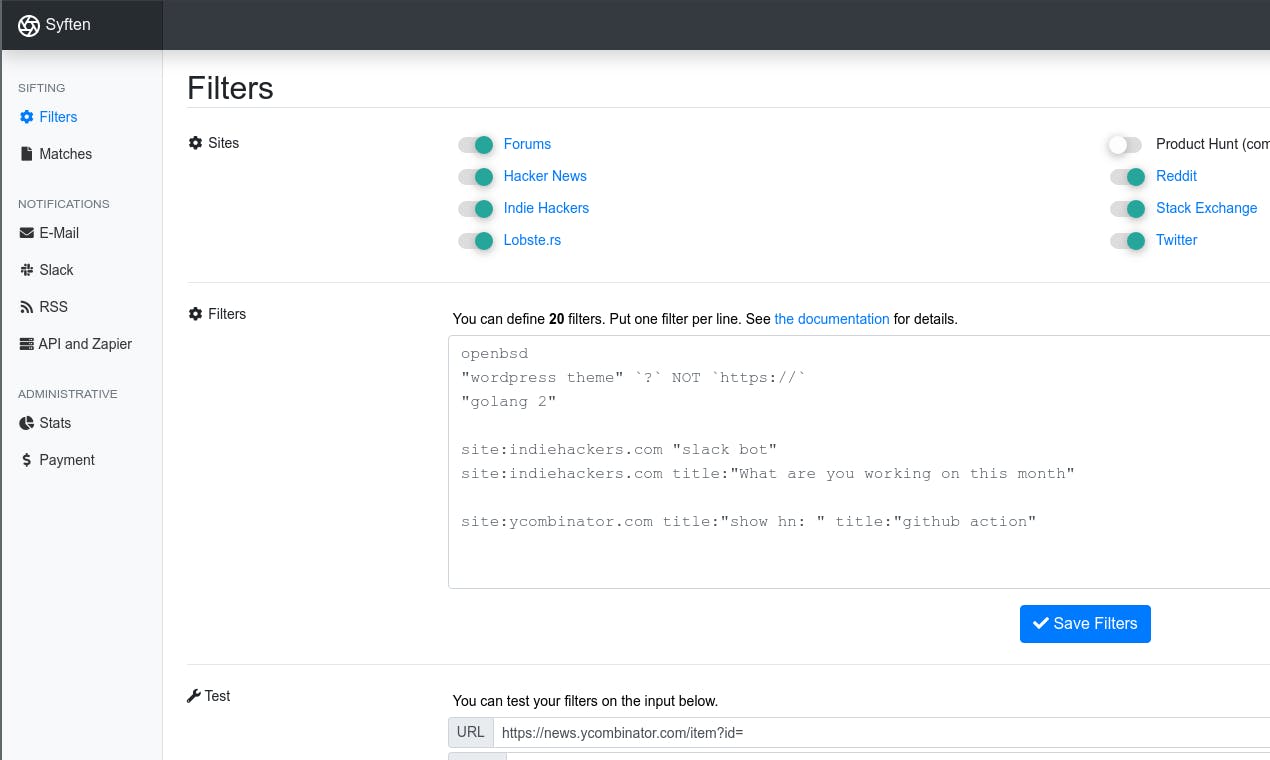Screen dimensions: 1270x760
Task: Follow the Hacker News link
Action: (x=545, y=176)
